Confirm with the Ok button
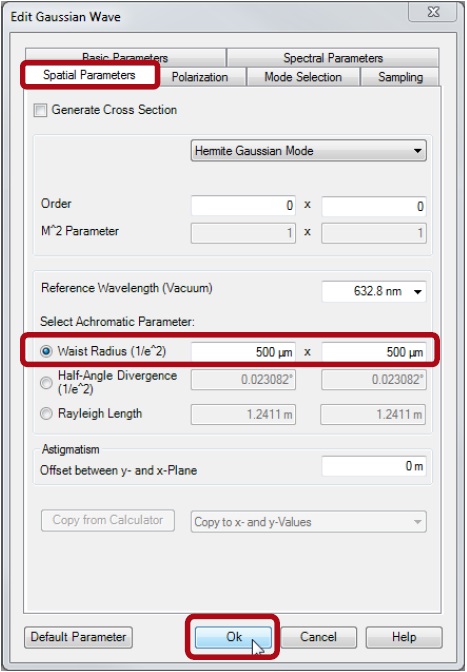467x672 pixels. point(234,637)
